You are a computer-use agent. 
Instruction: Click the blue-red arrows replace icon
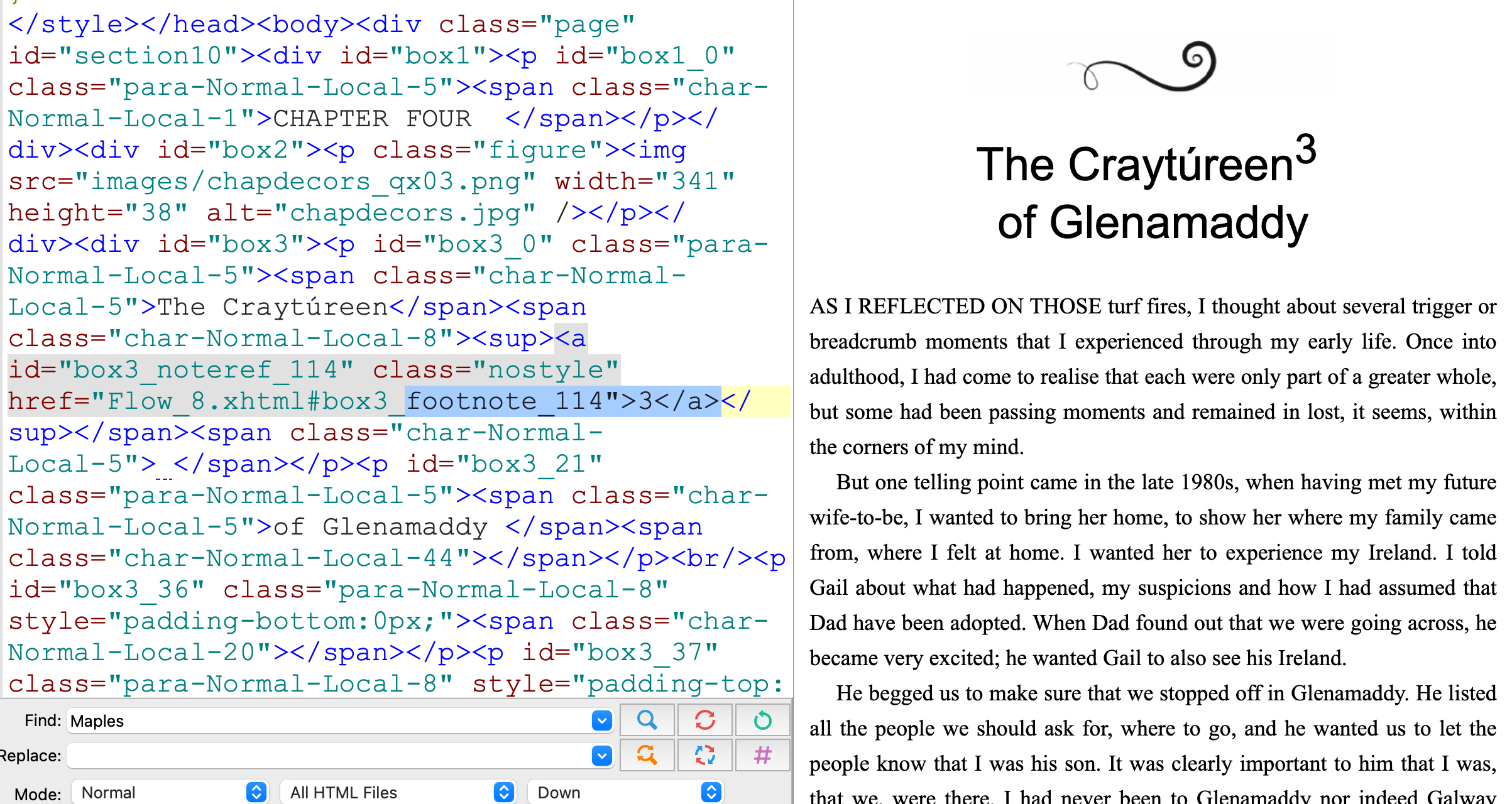pos(704,754)
